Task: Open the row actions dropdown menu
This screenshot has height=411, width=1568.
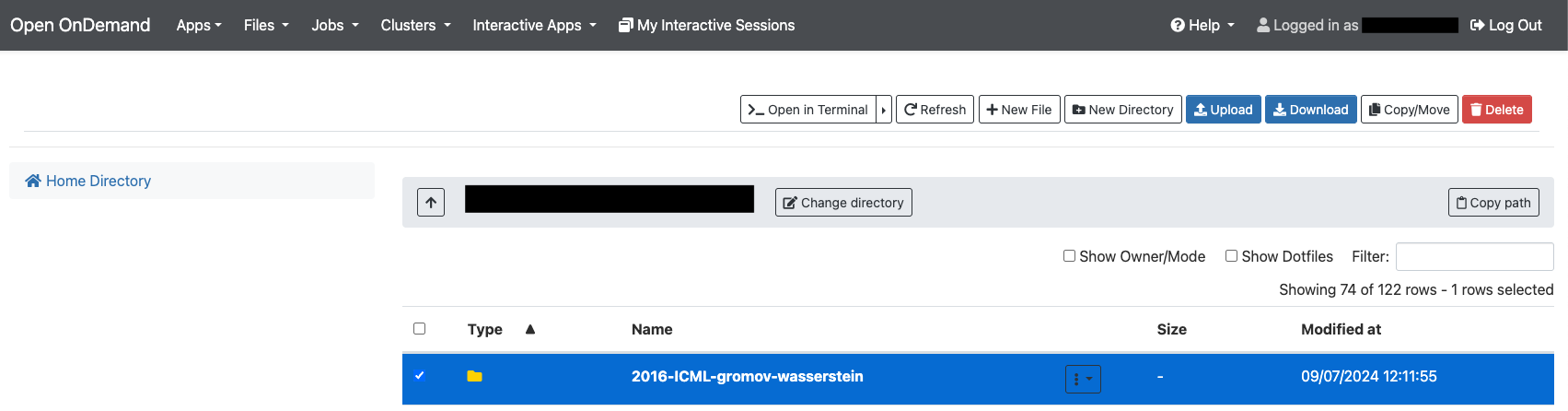Action: click(1083, 379)
